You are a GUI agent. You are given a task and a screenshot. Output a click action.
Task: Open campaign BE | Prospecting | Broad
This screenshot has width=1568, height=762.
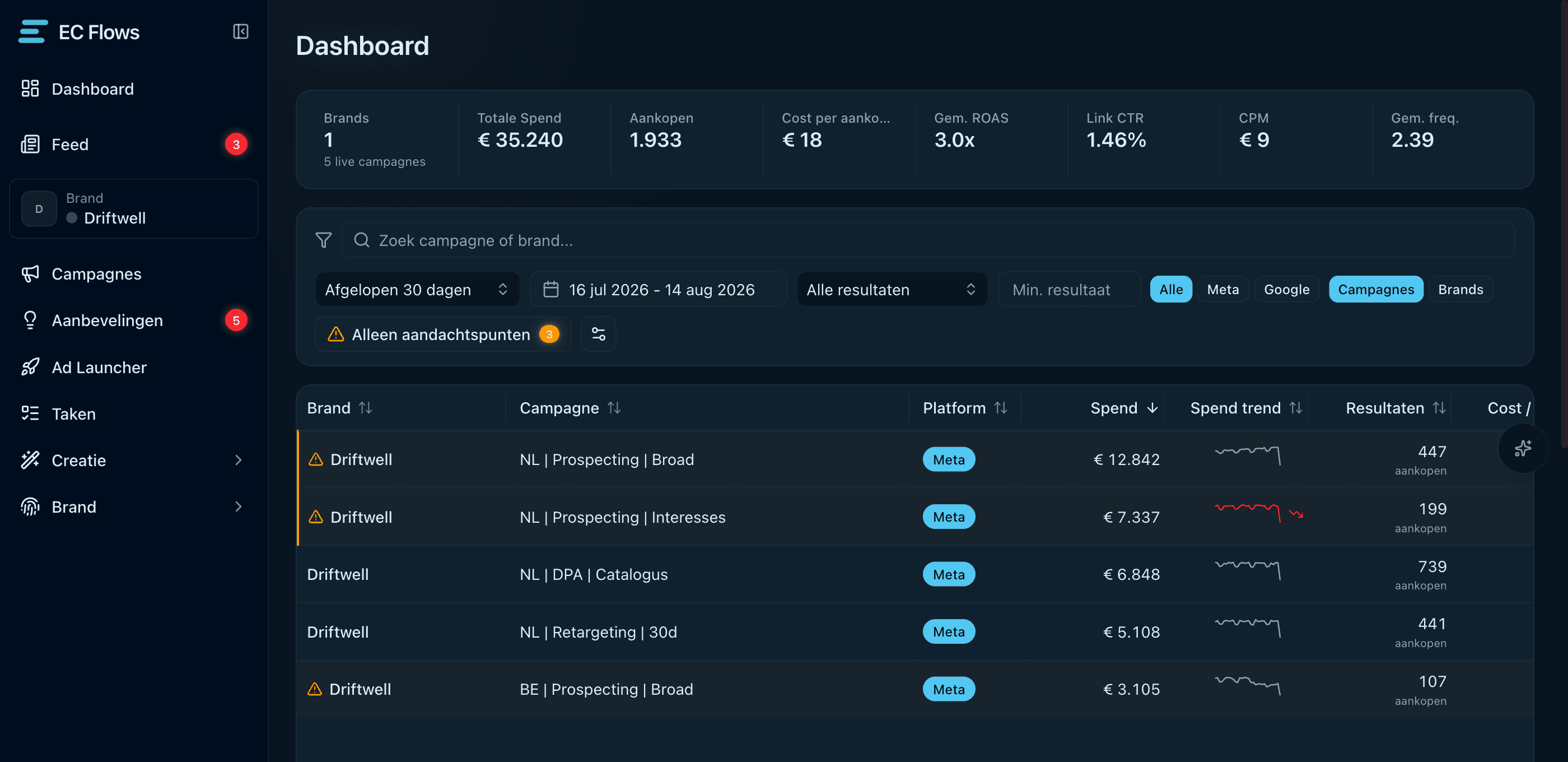click(606, 689)
